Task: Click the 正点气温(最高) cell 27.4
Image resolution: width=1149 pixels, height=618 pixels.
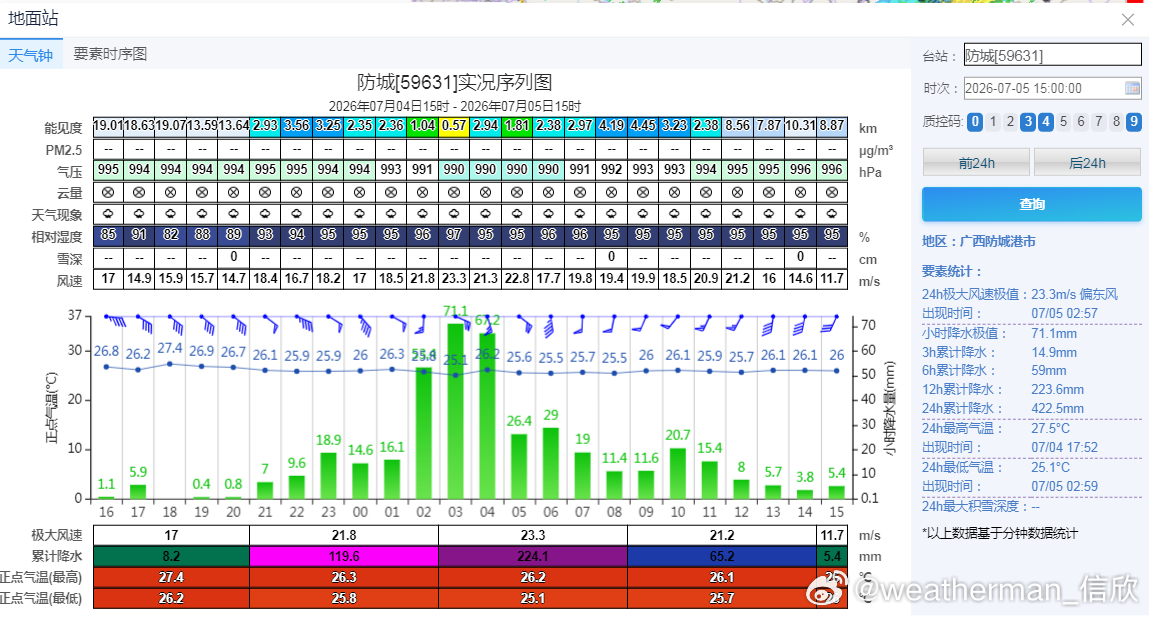Action: [x=171, y=578]
